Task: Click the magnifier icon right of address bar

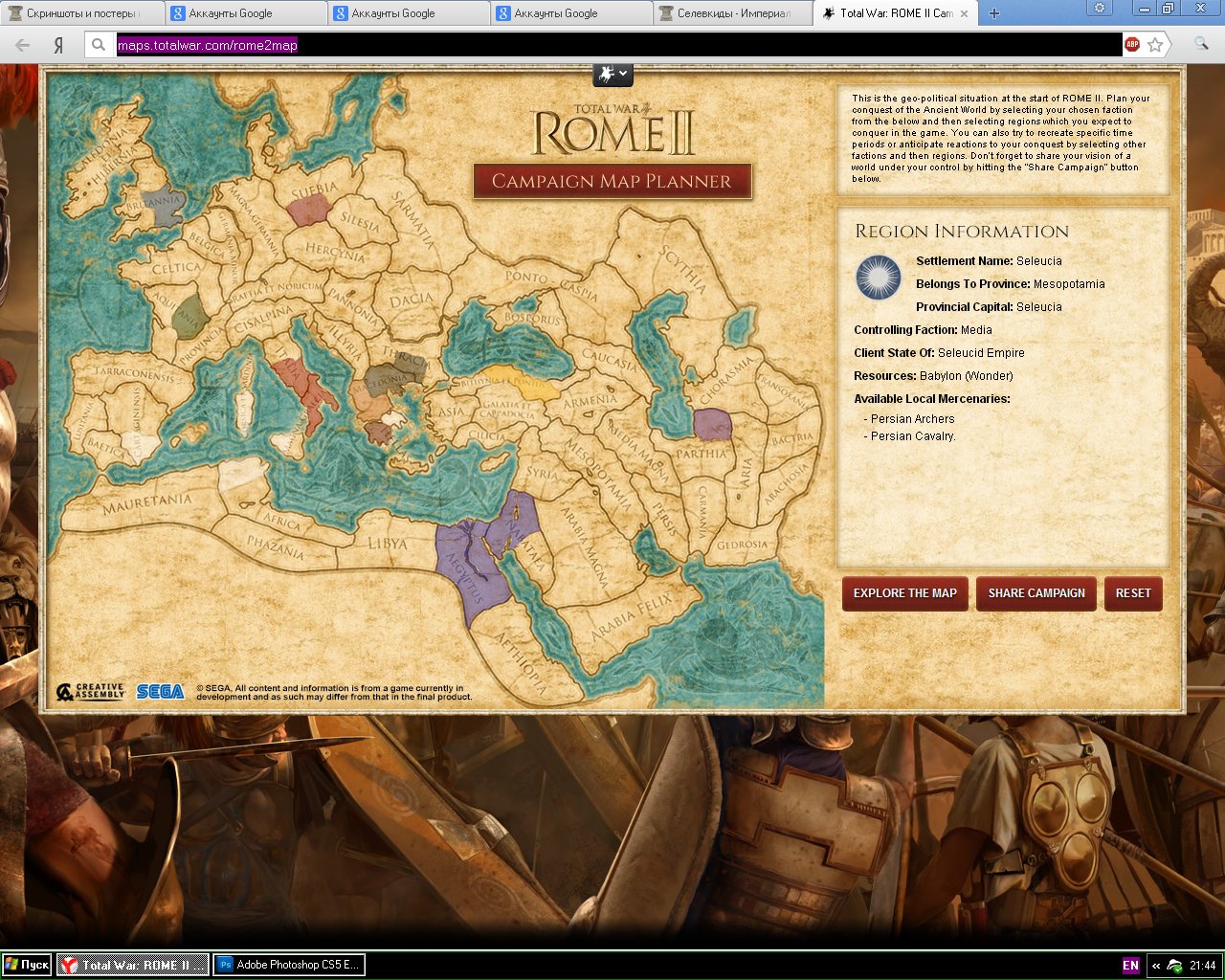Action: 1201,44
